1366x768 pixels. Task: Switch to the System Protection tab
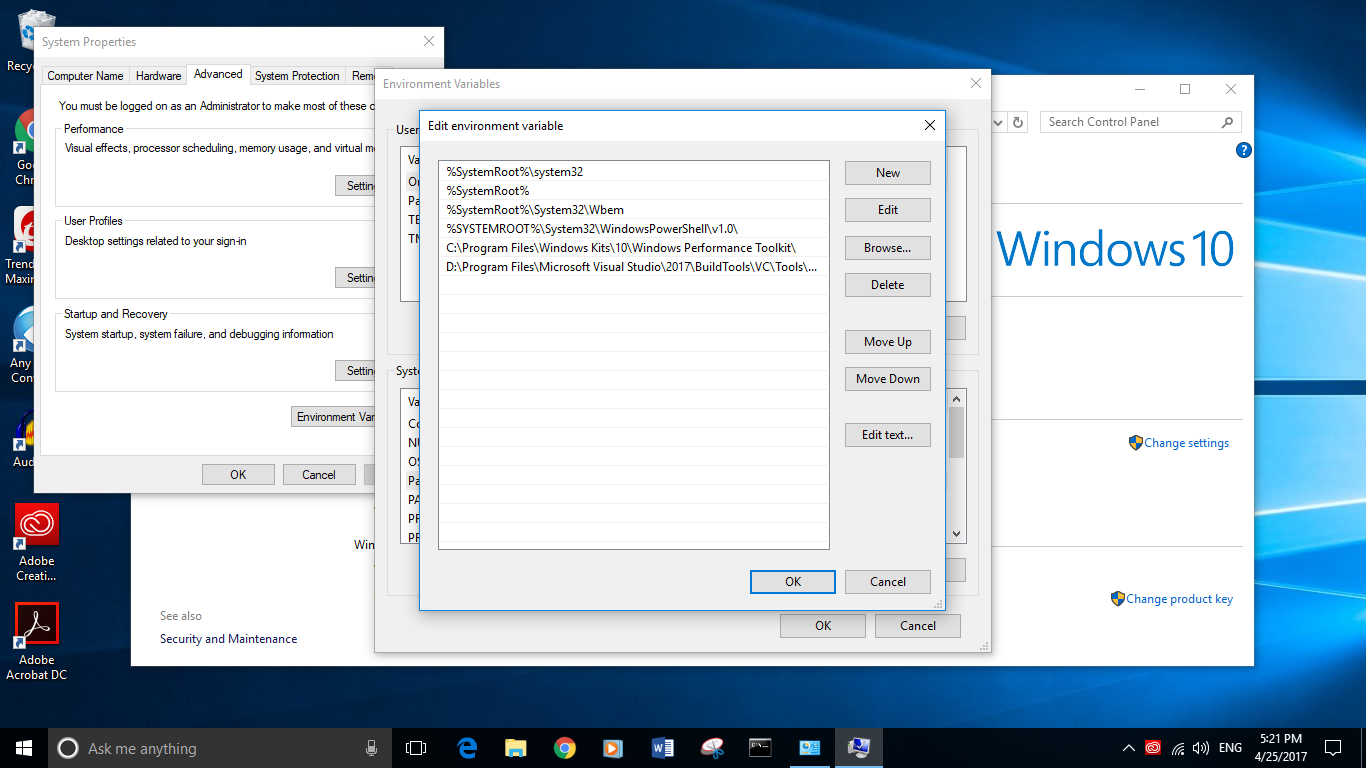pyautogui.click(x=296, y=75)
